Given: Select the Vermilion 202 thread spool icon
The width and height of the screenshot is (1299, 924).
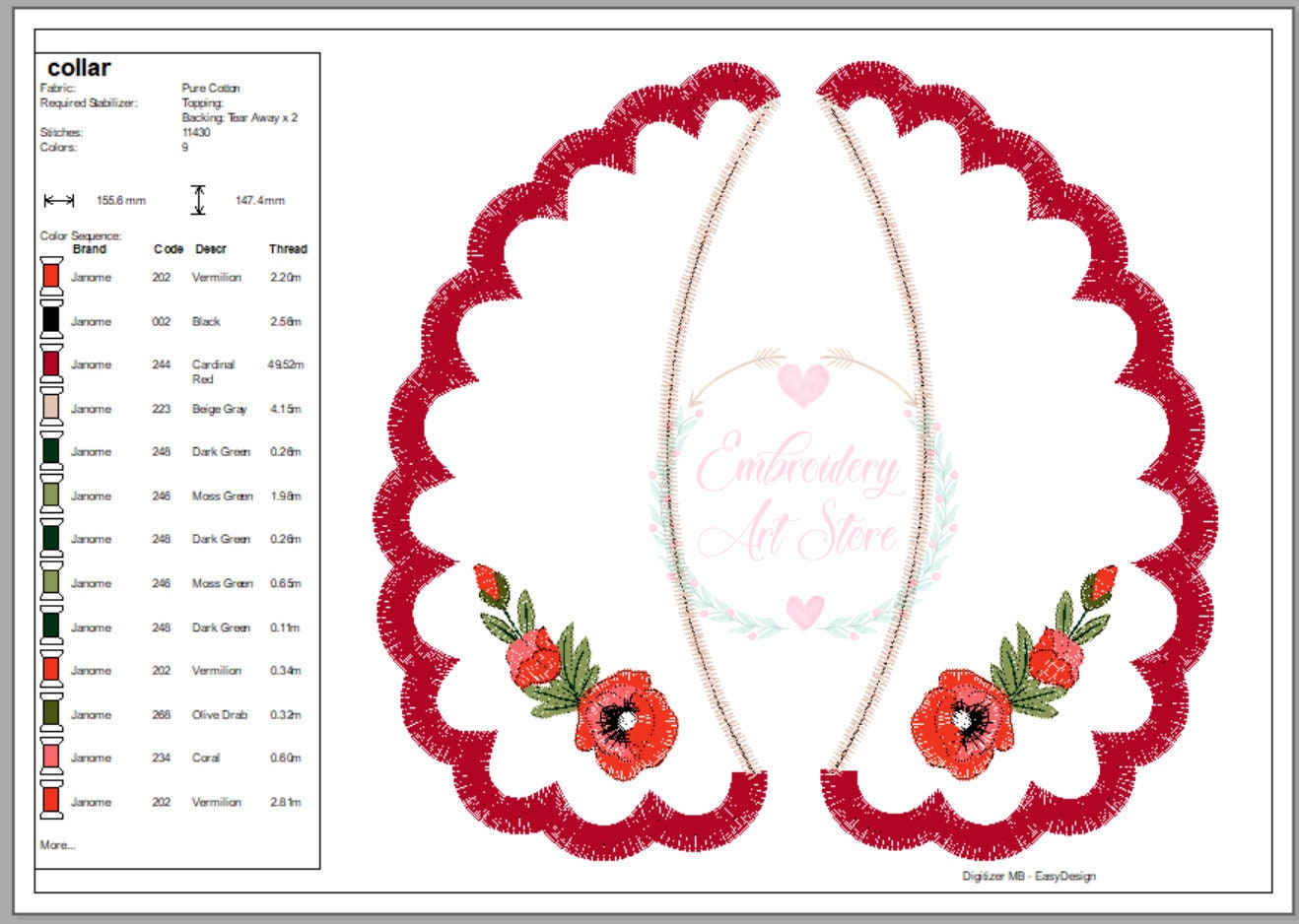Looking at the screenshot, I should point(51,277).
